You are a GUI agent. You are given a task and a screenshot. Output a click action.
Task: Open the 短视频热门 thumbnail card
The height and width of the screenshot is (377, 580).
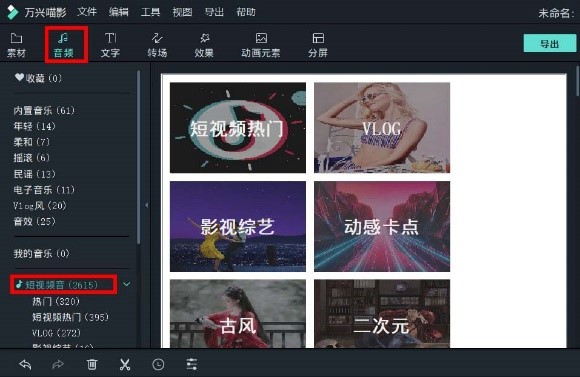click(x=238, y=128)
